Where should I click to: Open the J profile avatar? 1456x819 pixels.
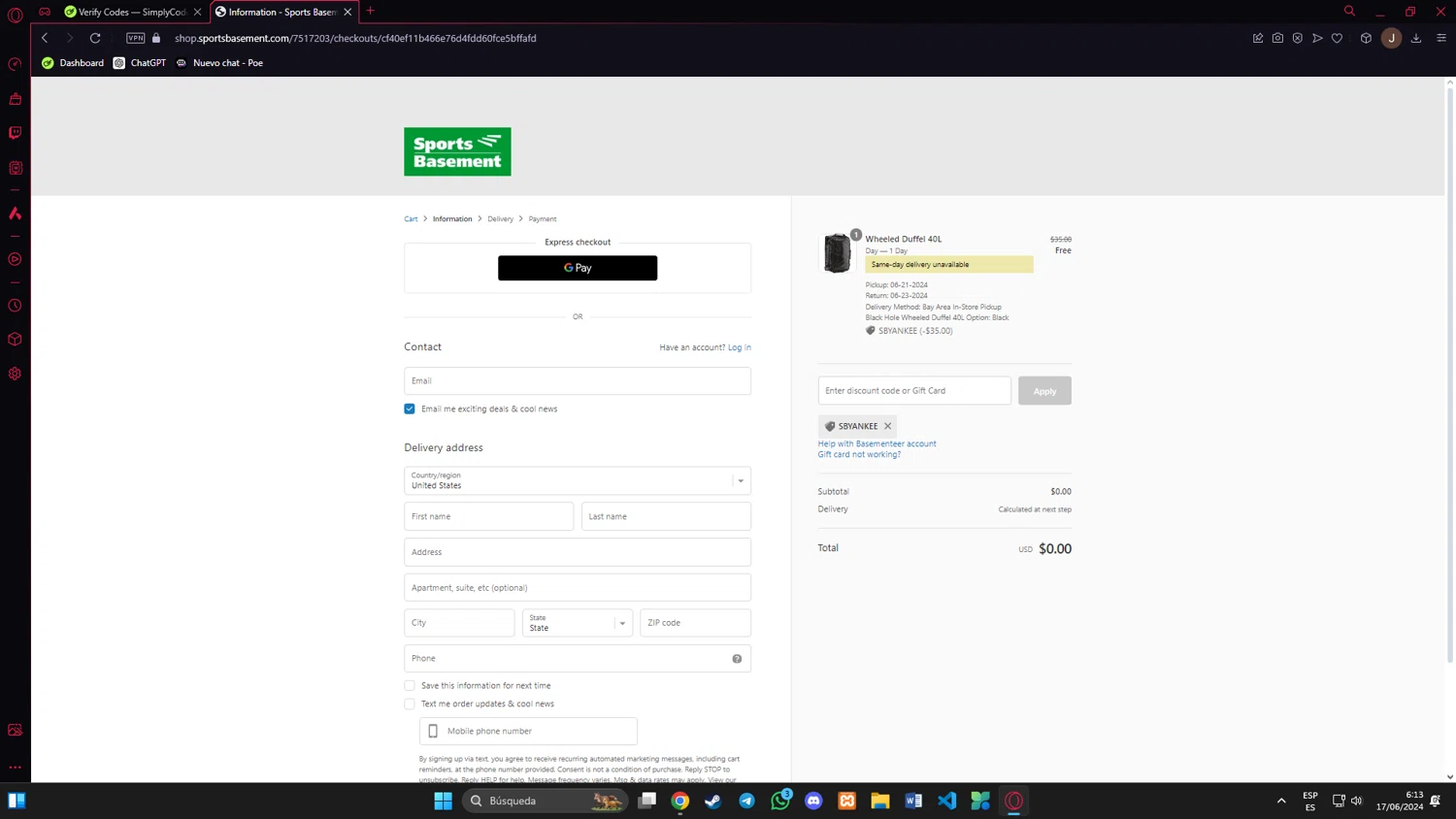(x=1391, y=38)
